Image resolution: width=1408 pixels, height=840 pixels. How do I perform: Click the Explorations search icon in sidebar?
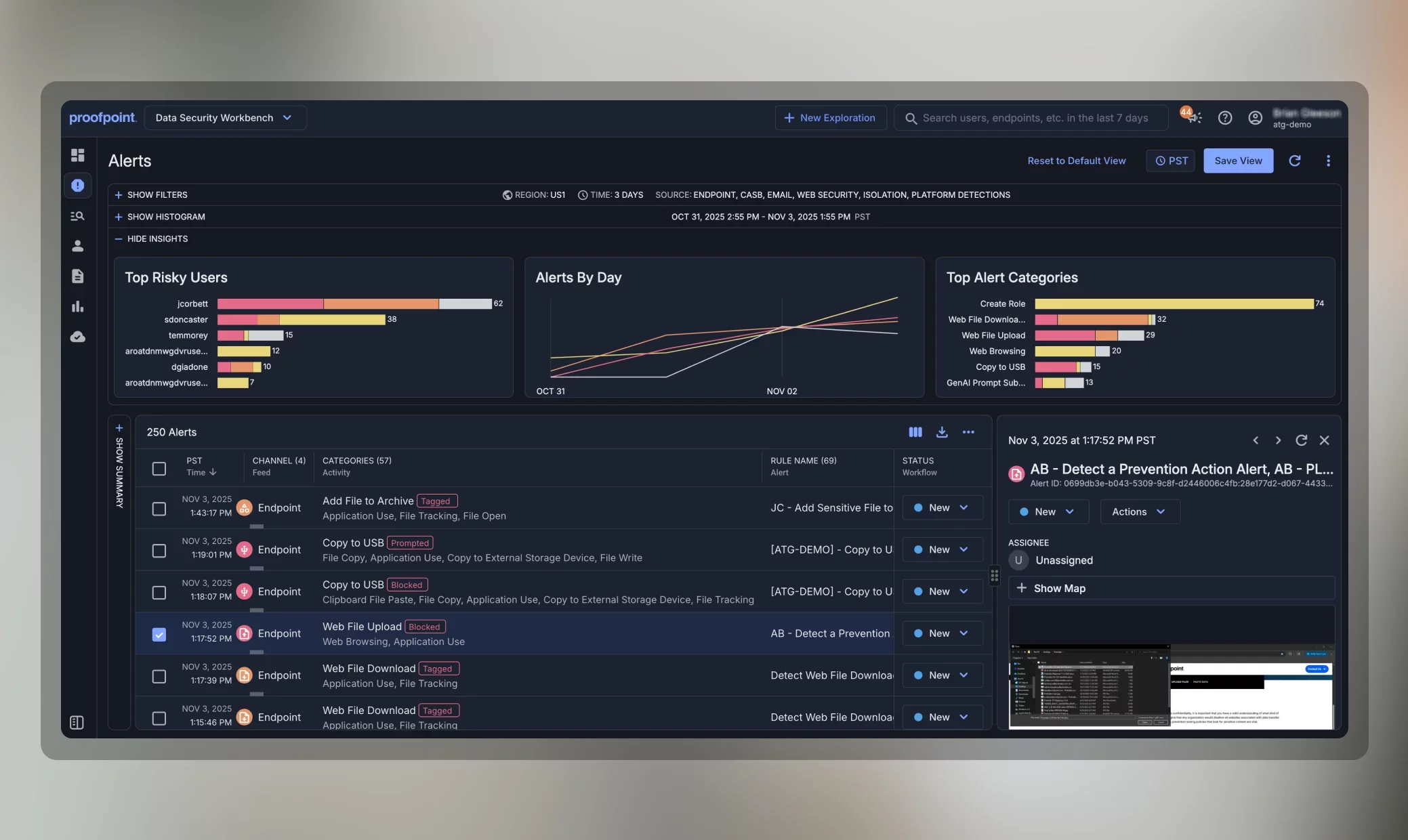point(78,216)
